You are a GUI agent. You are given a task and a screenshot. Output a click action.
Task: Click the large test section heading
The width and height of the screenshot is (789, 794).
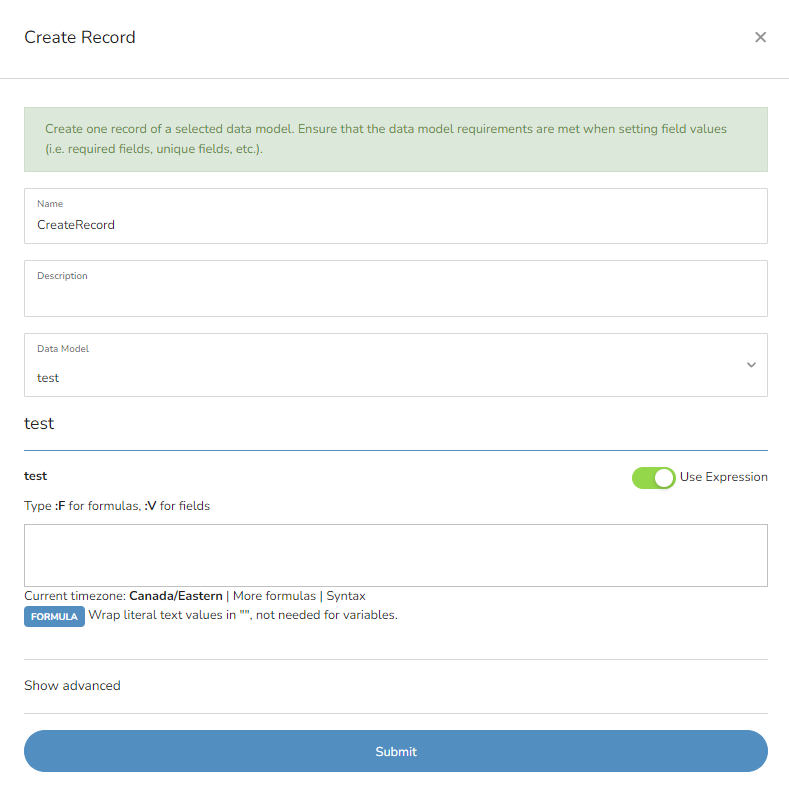(39, 423)
